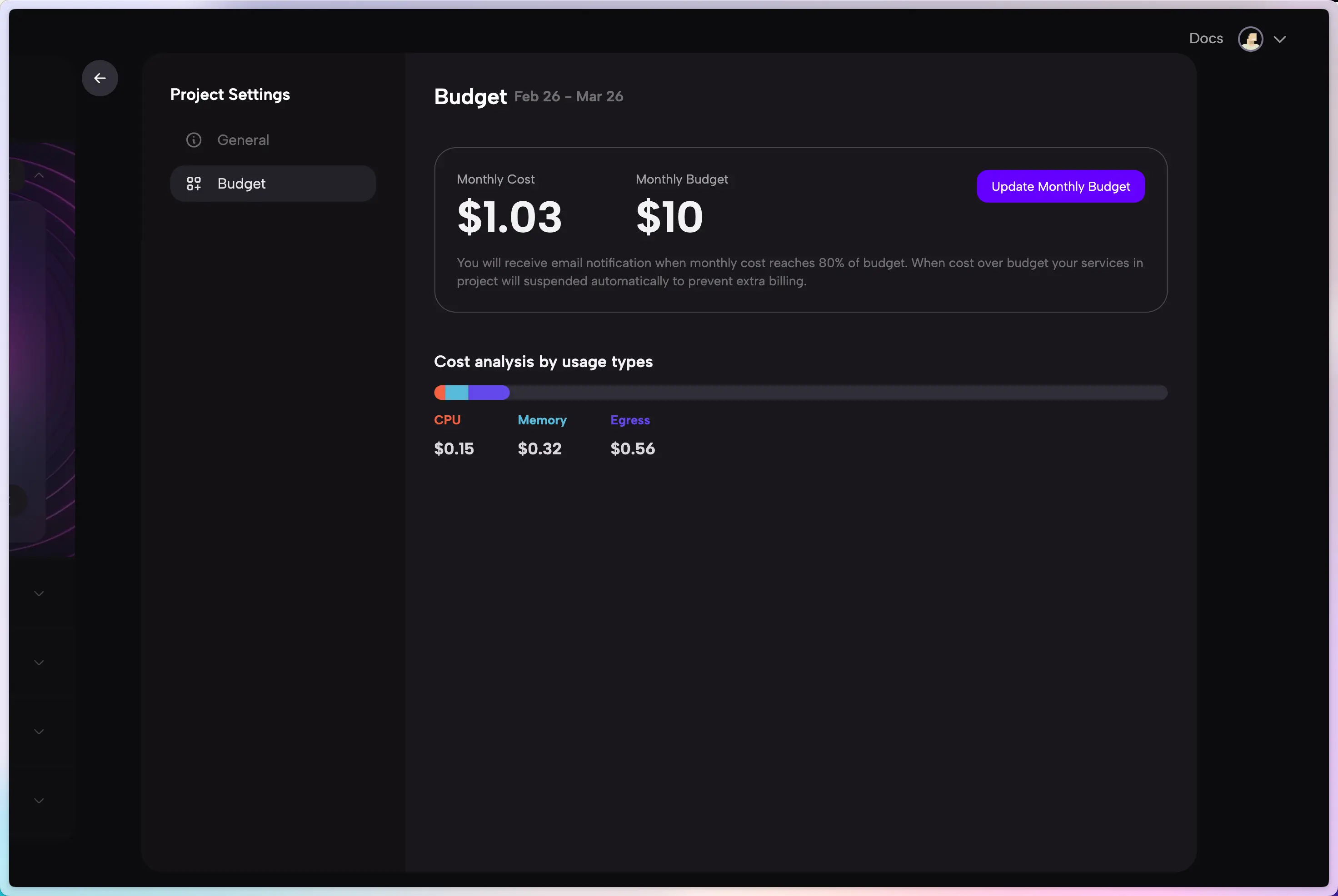Click Update Monthly Budget button
The image size is (1338, 896).
tap(1060, 186)
